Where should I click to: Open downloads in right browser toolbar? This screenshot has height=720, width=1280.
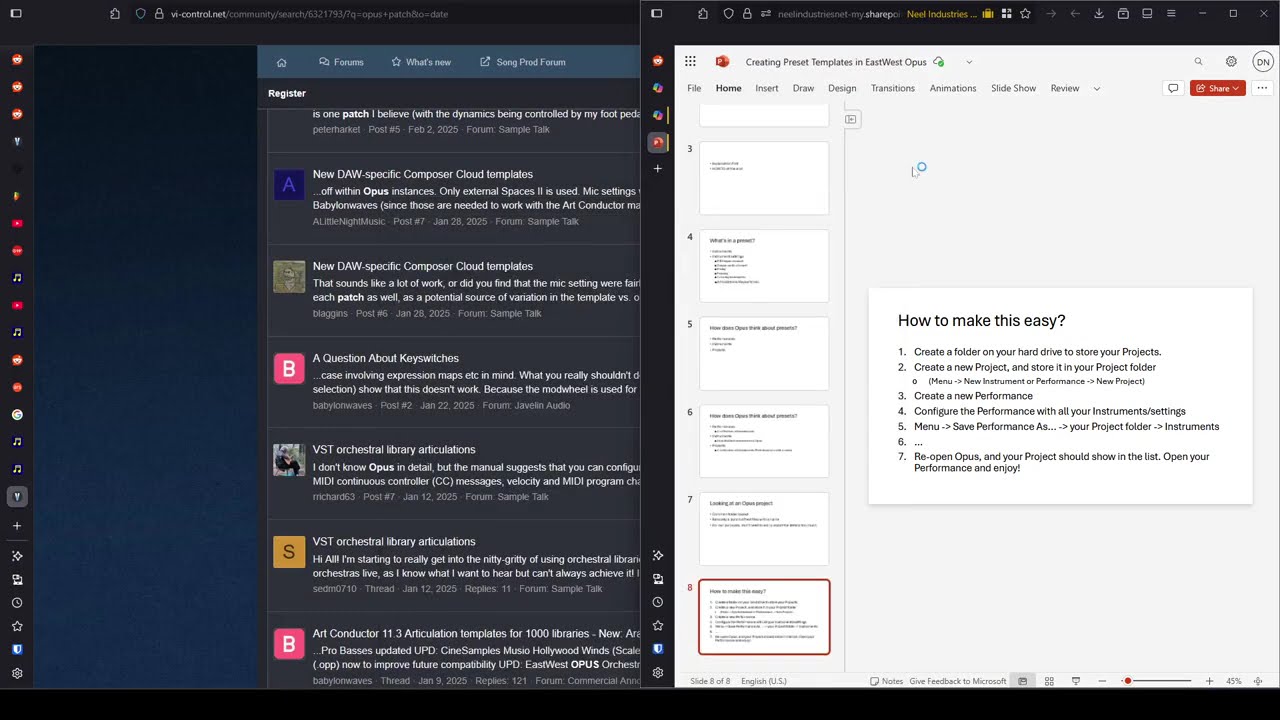tap(1099, 14)
